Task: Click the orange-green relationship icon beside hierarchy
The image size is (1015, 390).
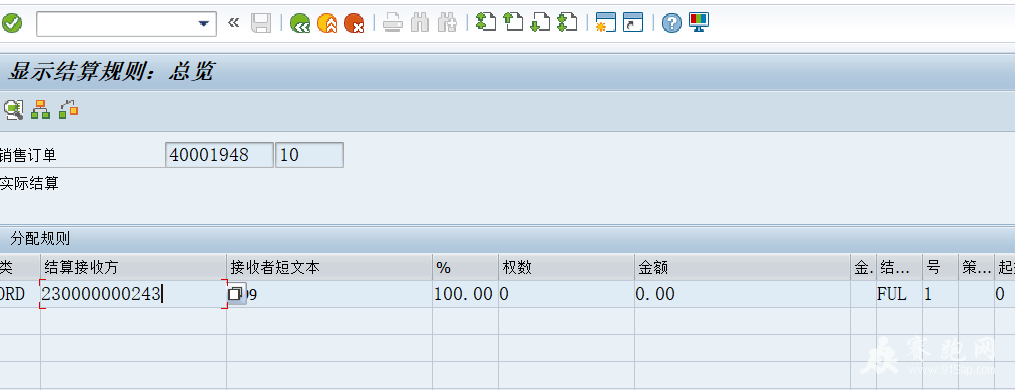Action: tap(68, 109)
